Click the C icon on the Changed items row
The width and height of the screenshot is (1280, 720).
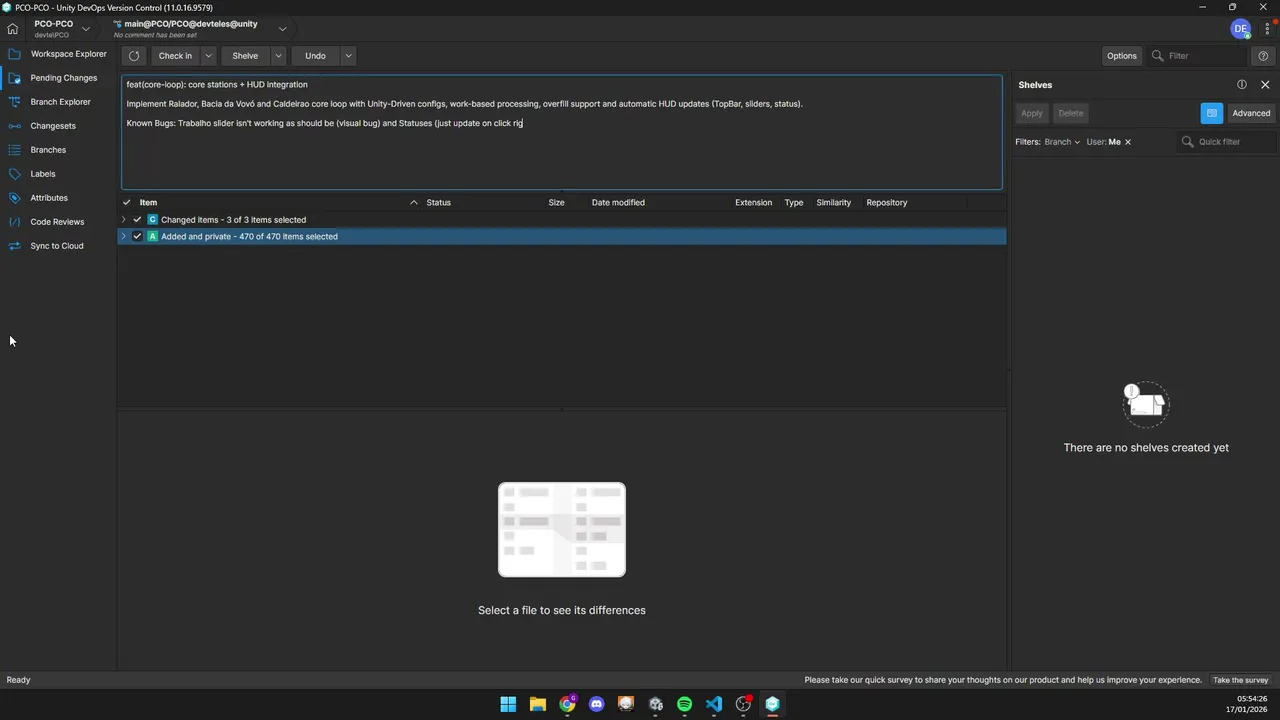[153, 220]
